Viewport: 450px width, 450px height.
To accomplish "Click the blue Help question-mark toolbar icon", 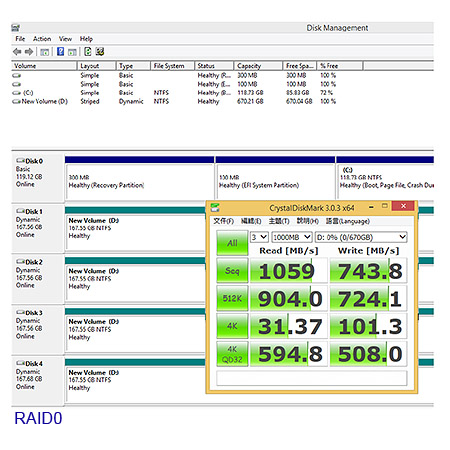I will (x=60, y=51).
